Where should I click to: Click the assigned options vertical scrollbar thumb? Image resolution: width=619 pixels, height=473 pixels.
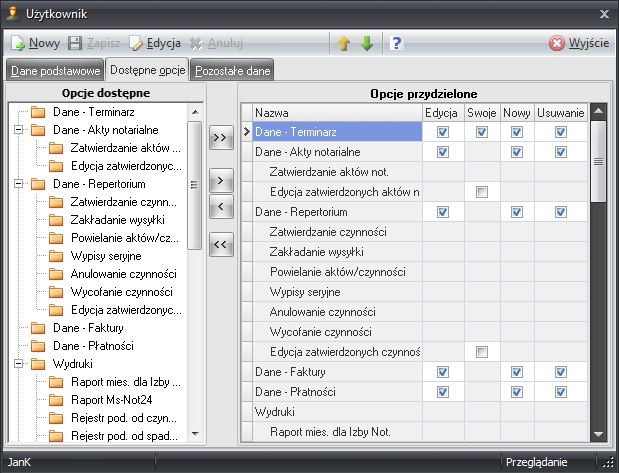point(598,160)
